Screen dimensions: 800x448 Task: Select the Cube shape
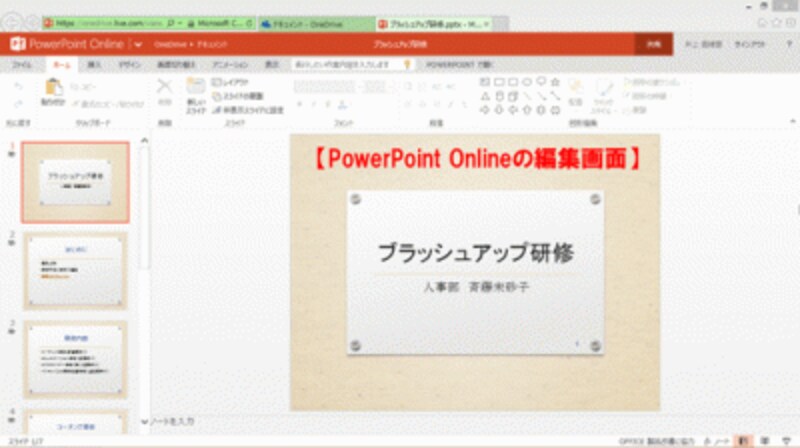pyautogui.click(x=513, y=96)
